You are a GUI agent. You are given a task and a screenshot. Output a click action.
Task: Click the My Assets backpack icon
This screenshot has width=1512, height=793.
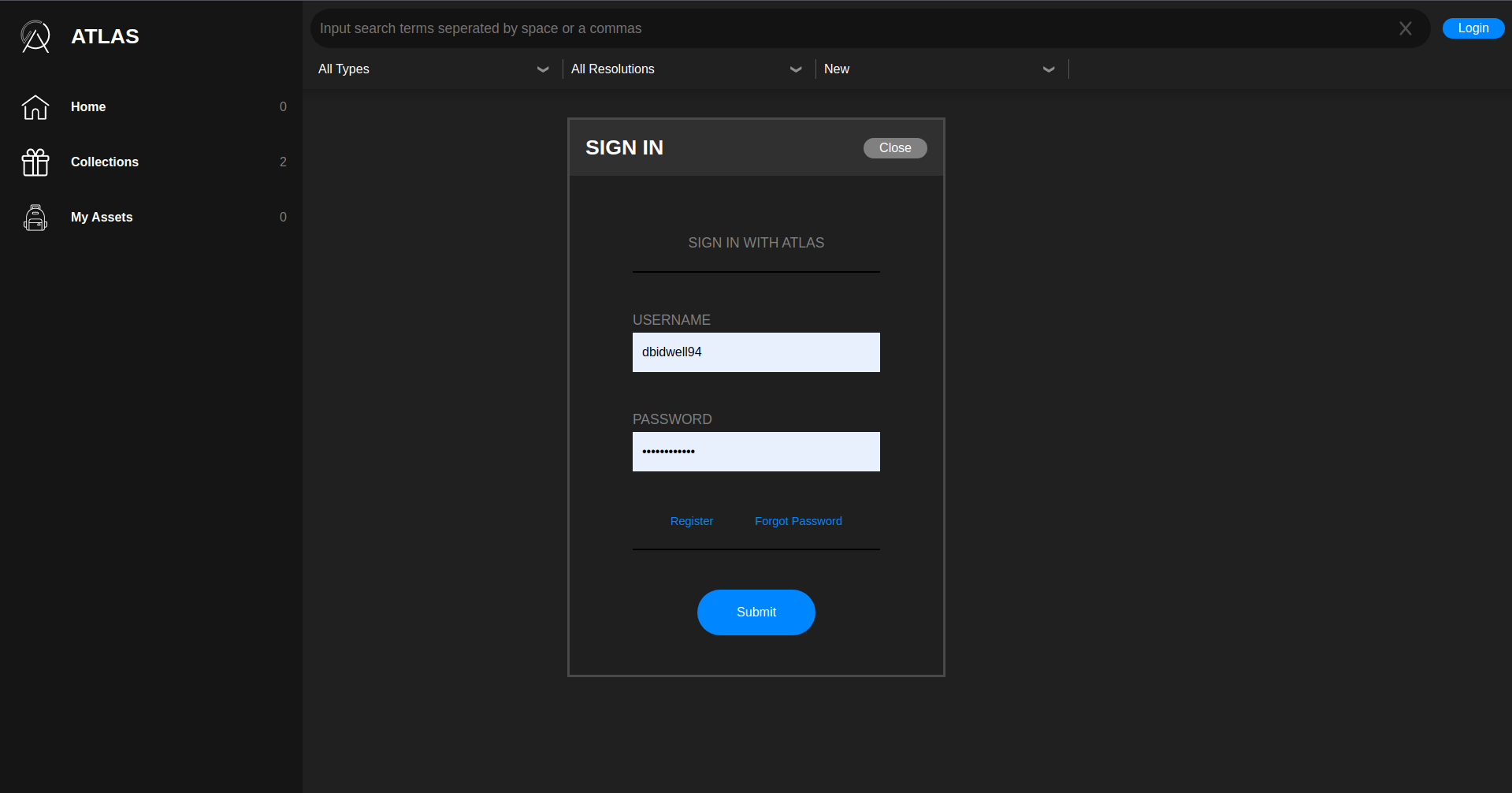[x=35, y=218]
